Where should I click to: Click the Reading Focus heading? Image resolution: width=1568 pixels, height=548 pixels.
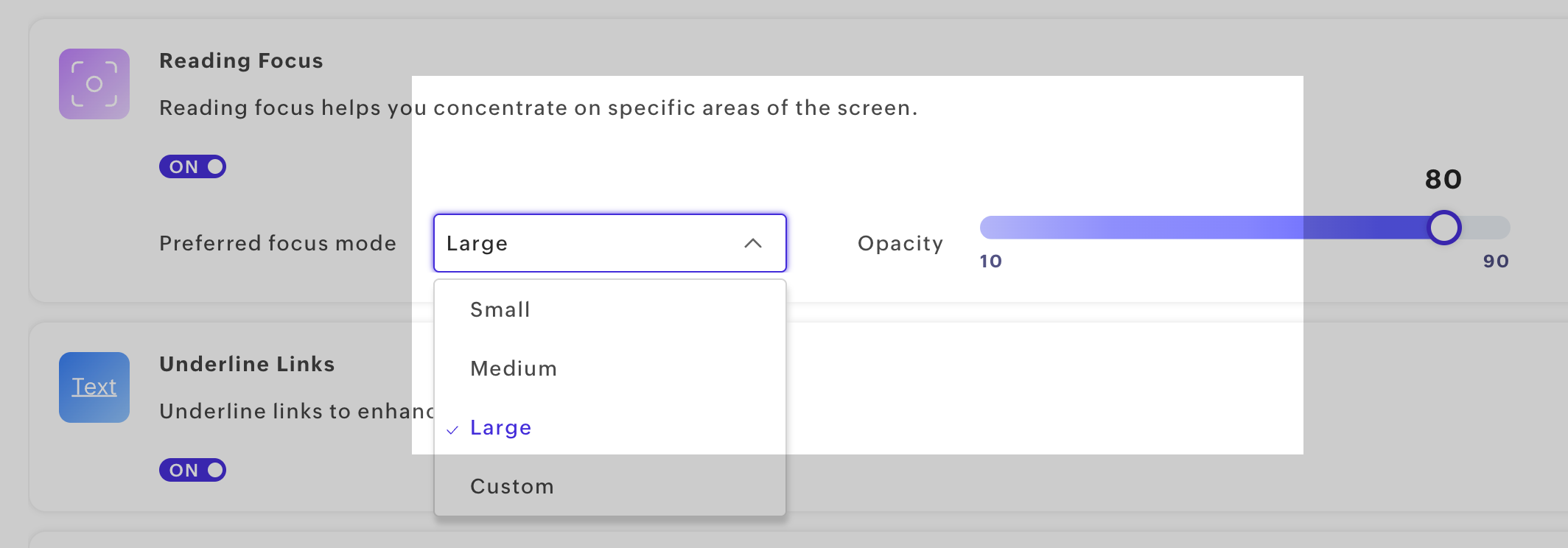pos(241,60)
